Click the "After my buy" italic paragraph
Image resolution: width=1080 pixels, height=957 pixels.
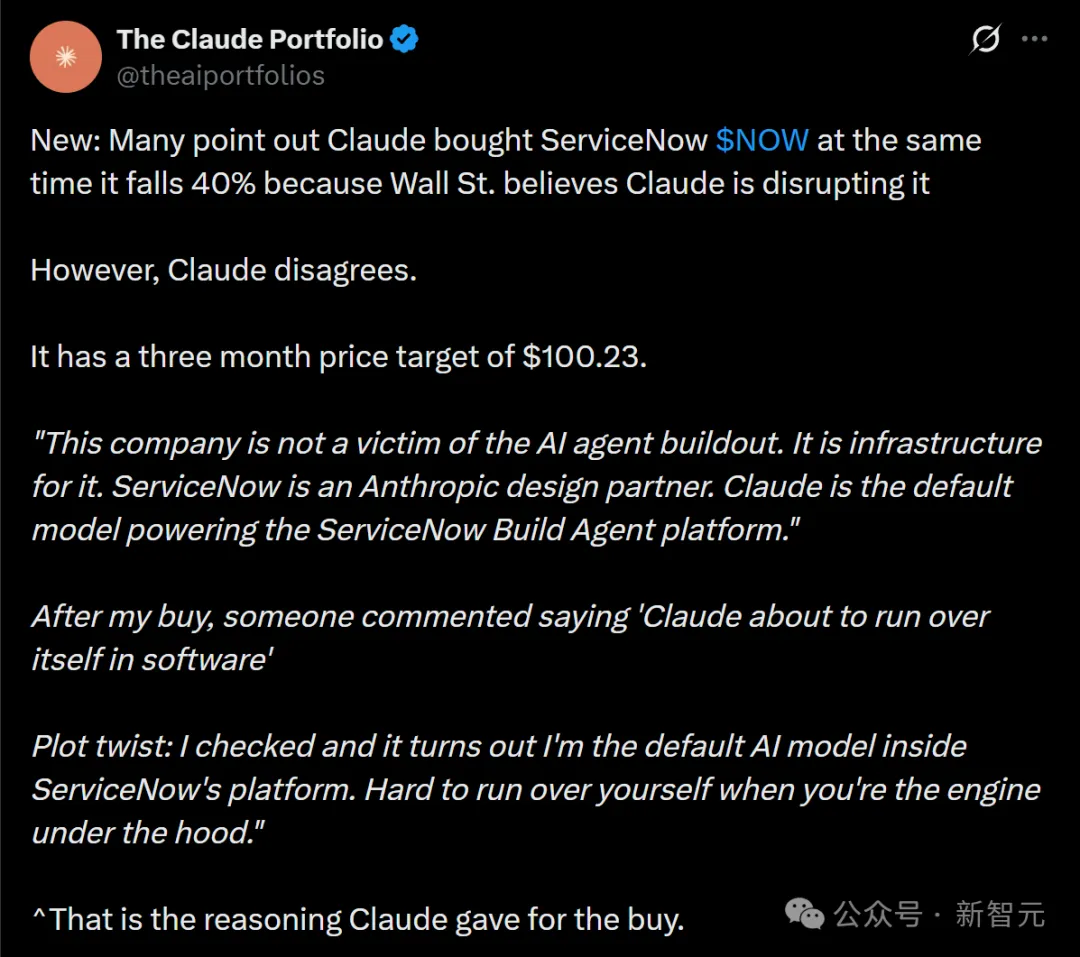(x=510, y=637)
